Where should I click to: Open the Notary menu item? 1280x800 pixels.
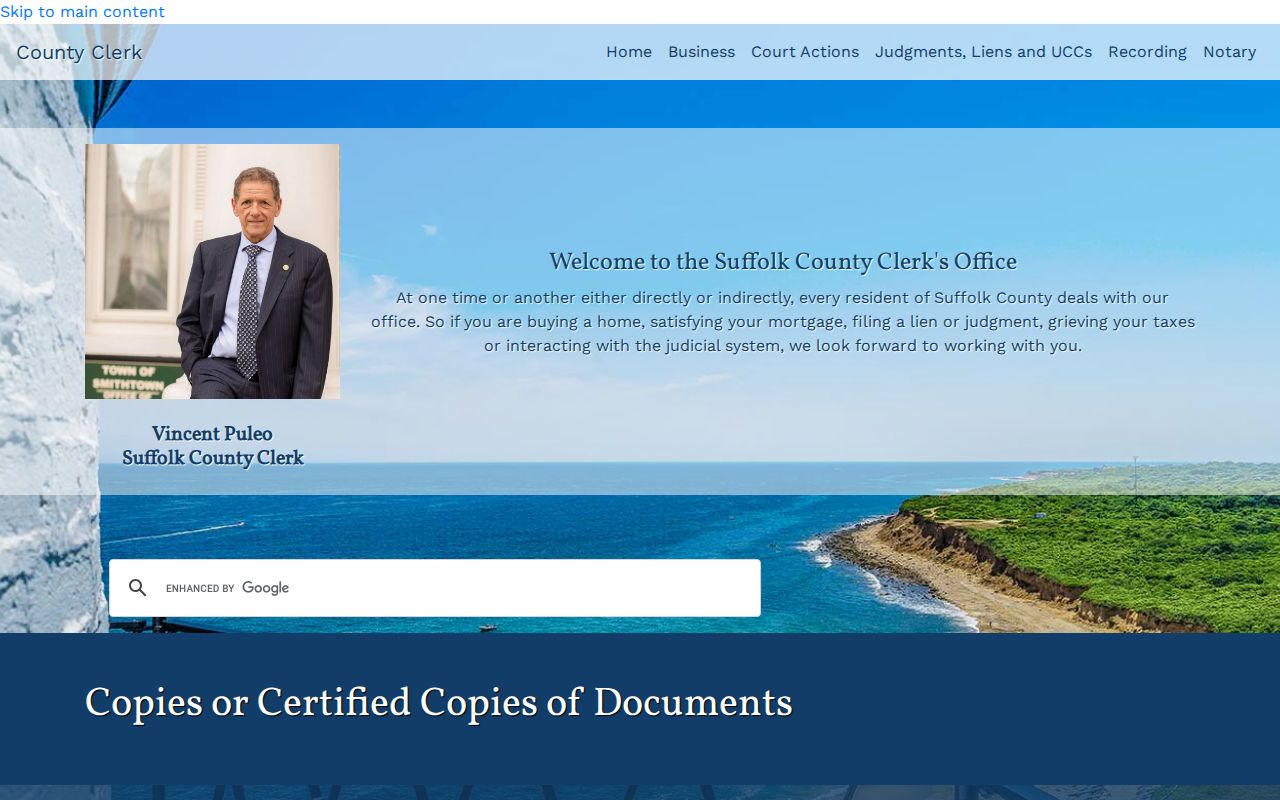(1229, 52)
